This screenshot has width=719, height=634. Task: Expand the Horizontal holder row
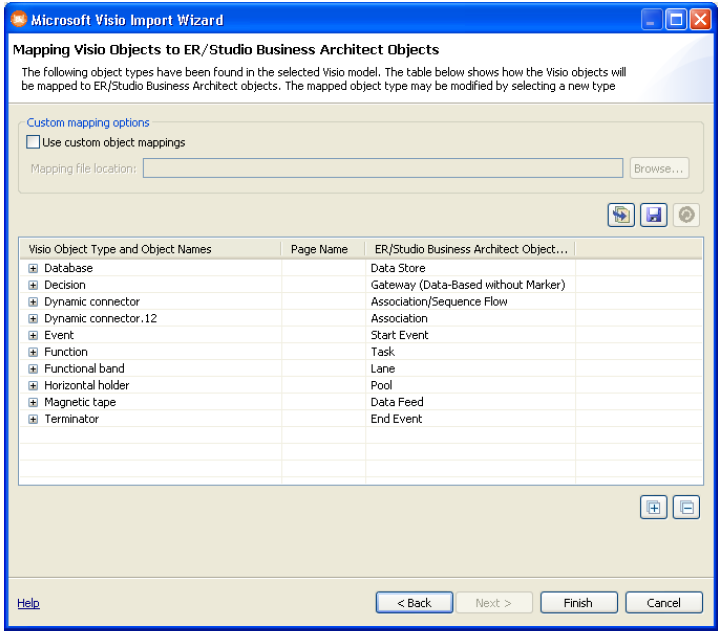pyautogui.click(x=33, y=386)
